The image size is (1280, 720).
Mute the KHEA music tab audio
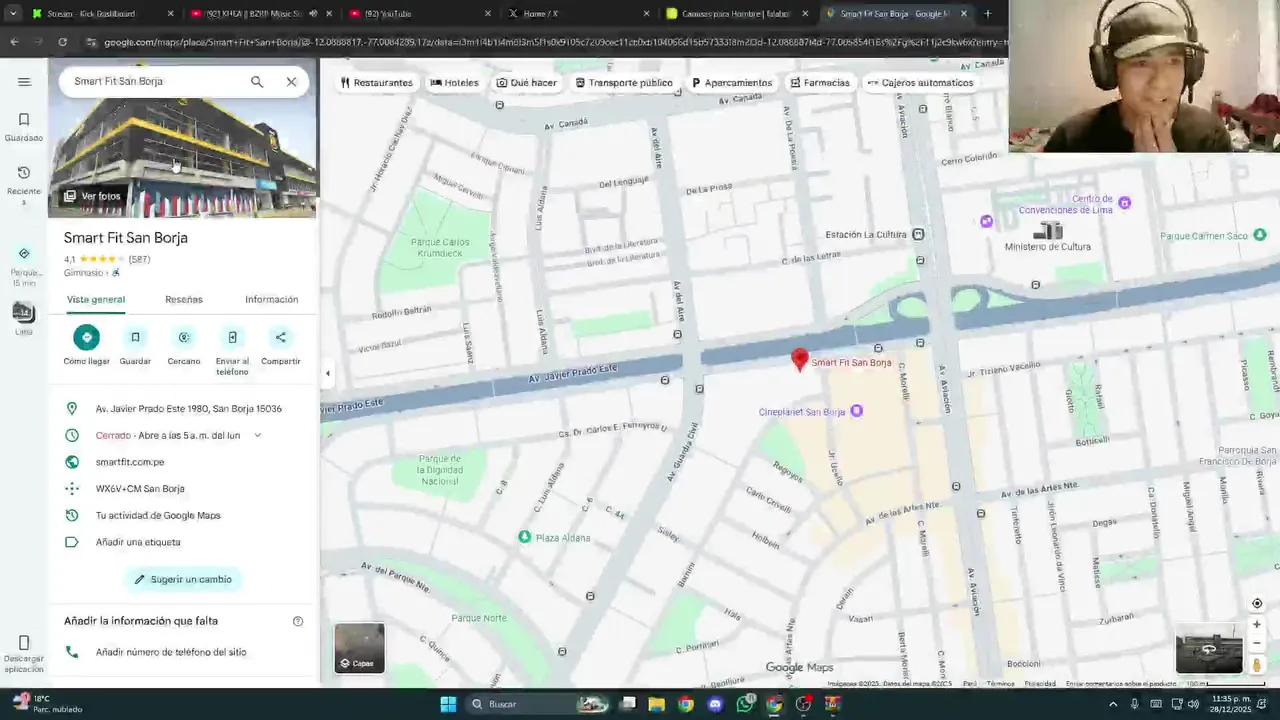313,14
